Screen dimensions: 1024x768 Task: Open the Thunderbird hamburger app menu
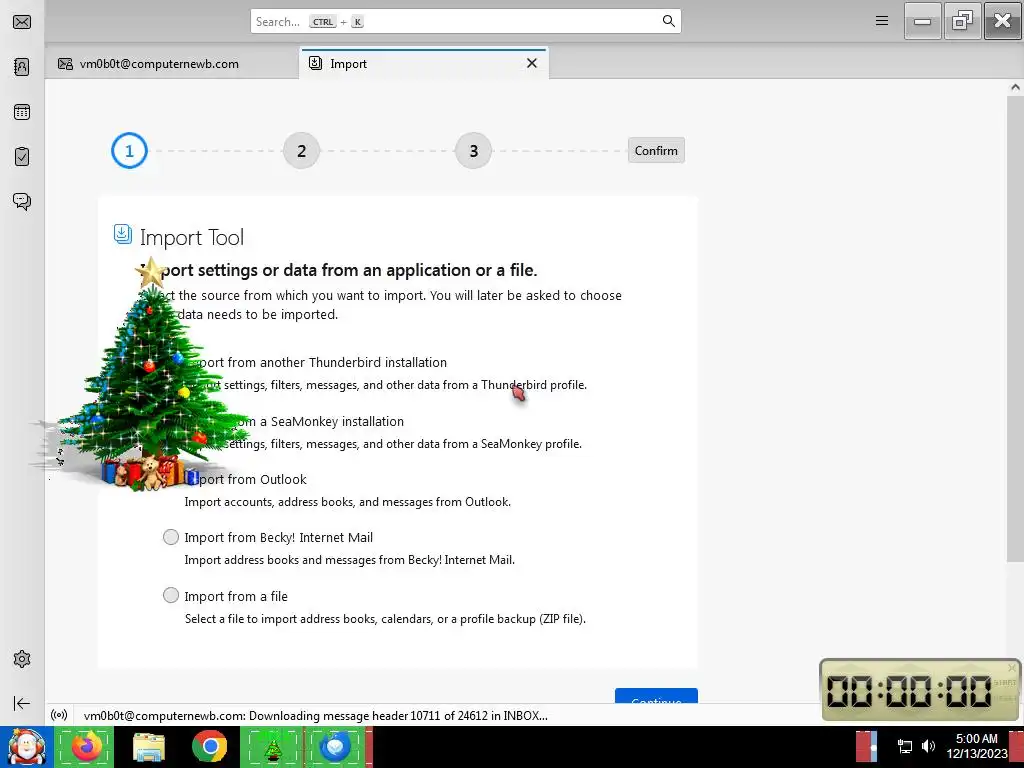[x=882, y=21]
